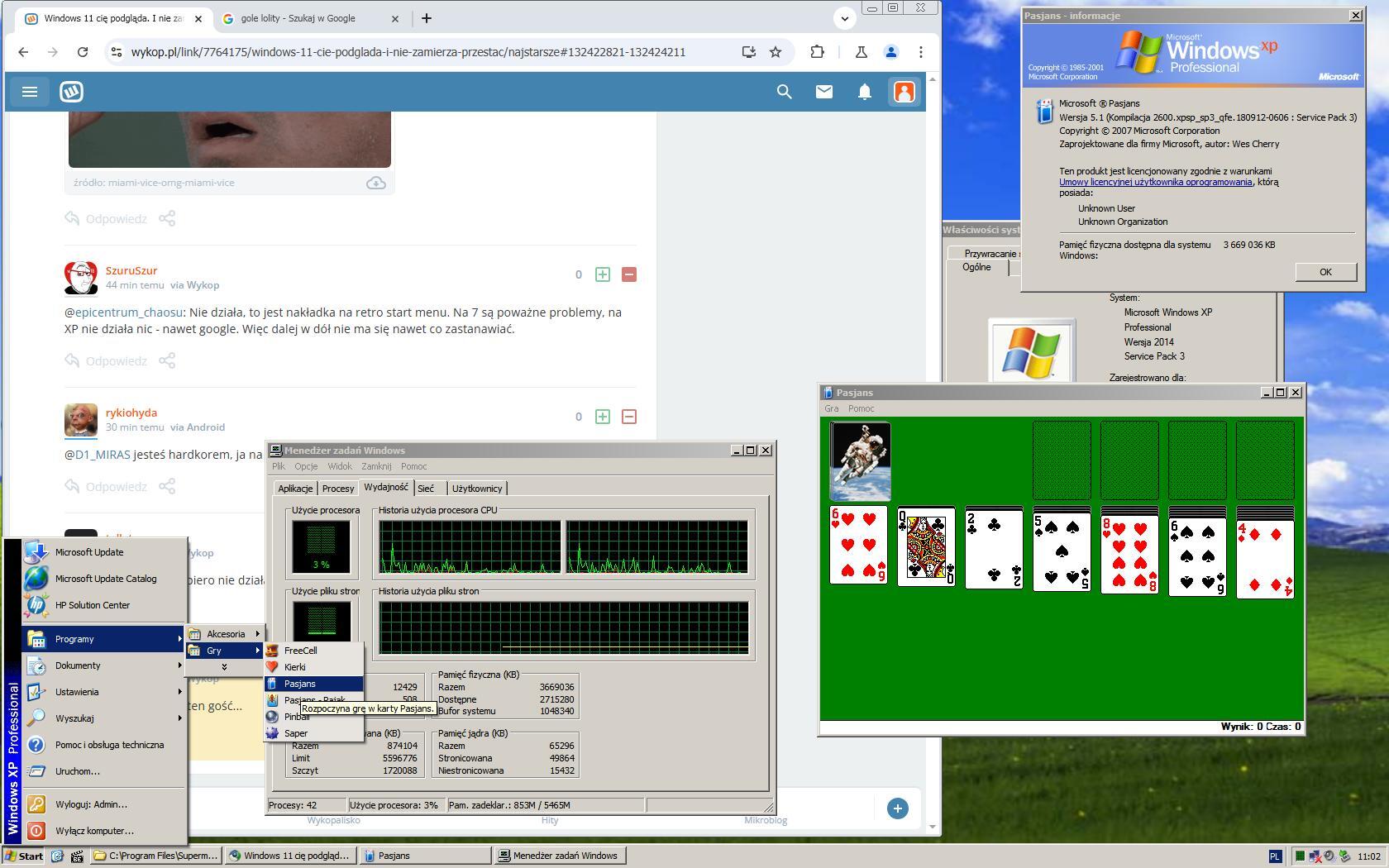Upvote rykiohyda's comment with plus button
Image resolution: width=1389 pixels, height=868 pixels.
603,417
